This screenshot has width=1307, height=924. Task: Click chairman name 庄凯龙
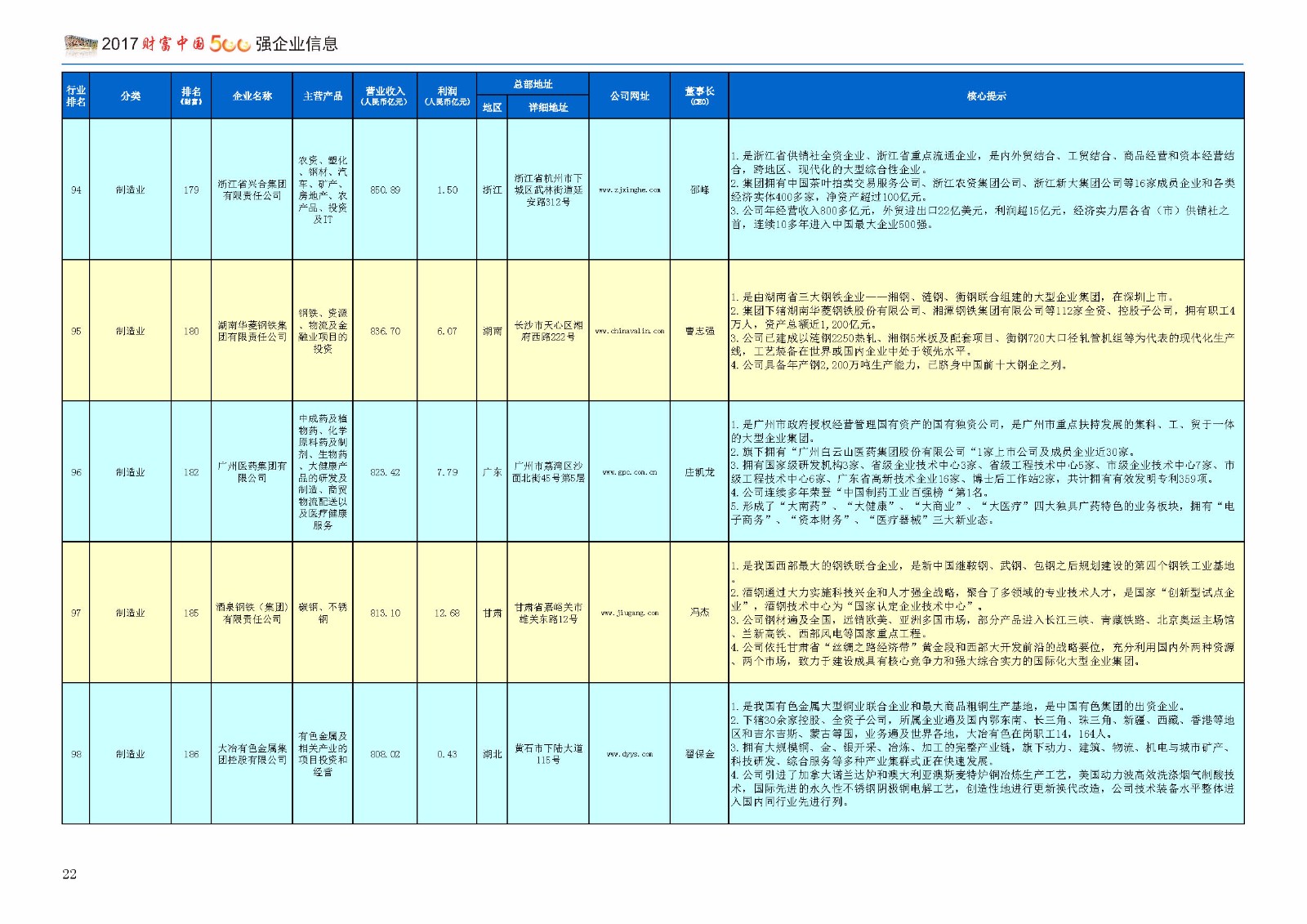699,472
